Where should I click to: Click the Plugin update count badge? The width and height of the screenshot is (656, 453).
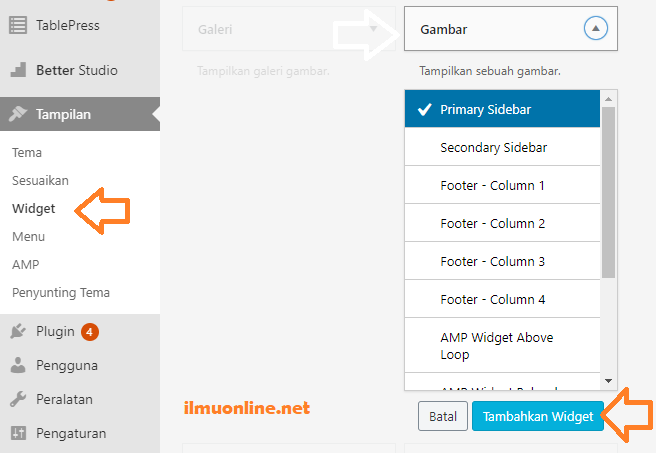point(90,331)
